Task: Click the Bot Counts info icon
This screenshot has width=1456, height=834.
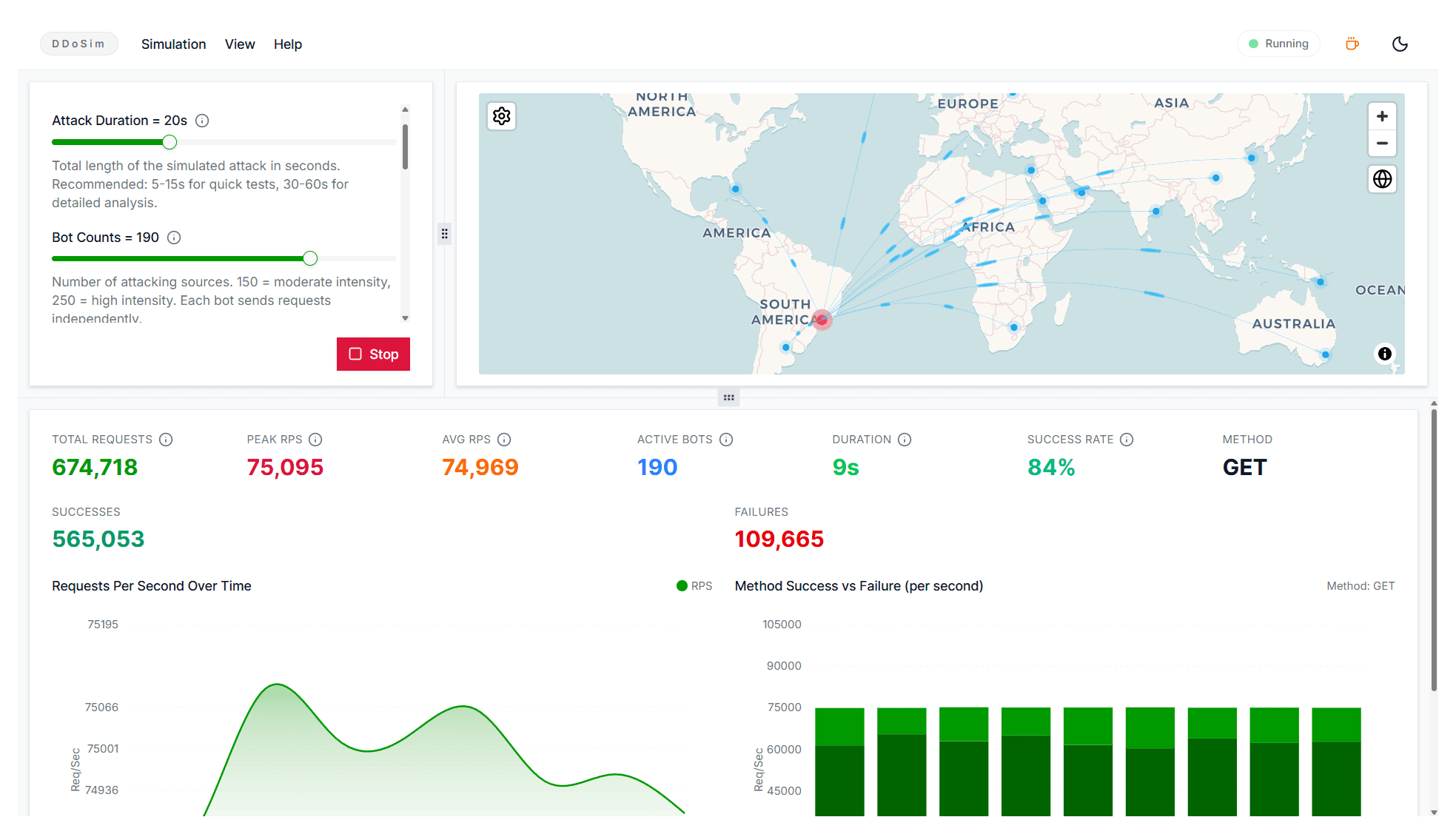Action: click(x=174, y=238)
